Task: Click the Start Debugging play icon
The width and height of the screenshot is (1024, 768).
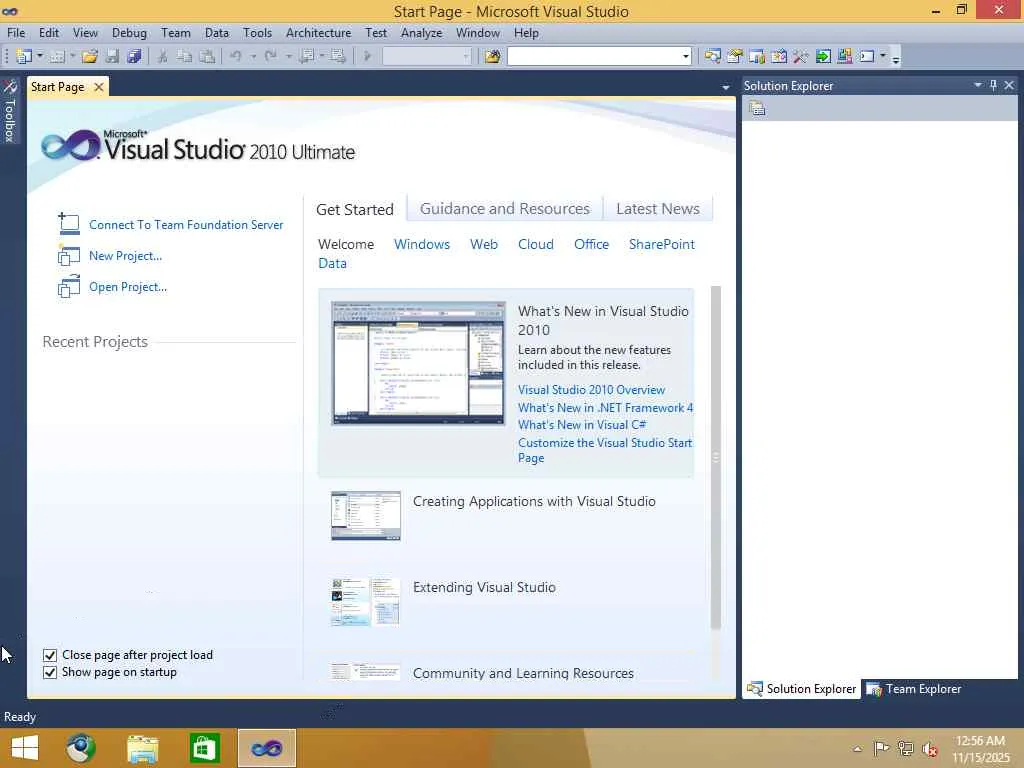Action: coord(367,56)
